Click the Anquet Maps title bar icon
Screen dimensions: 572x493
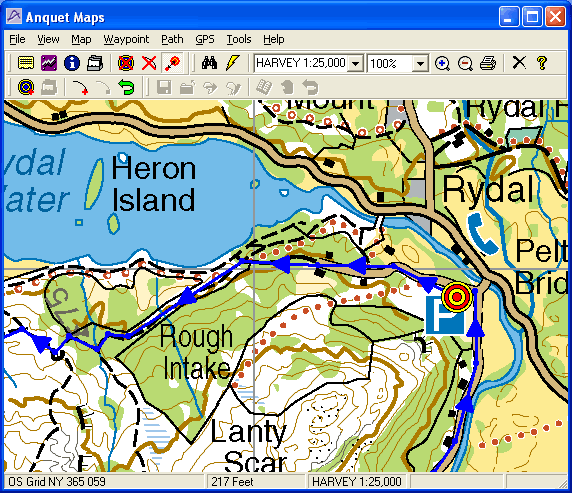point(14,17)
